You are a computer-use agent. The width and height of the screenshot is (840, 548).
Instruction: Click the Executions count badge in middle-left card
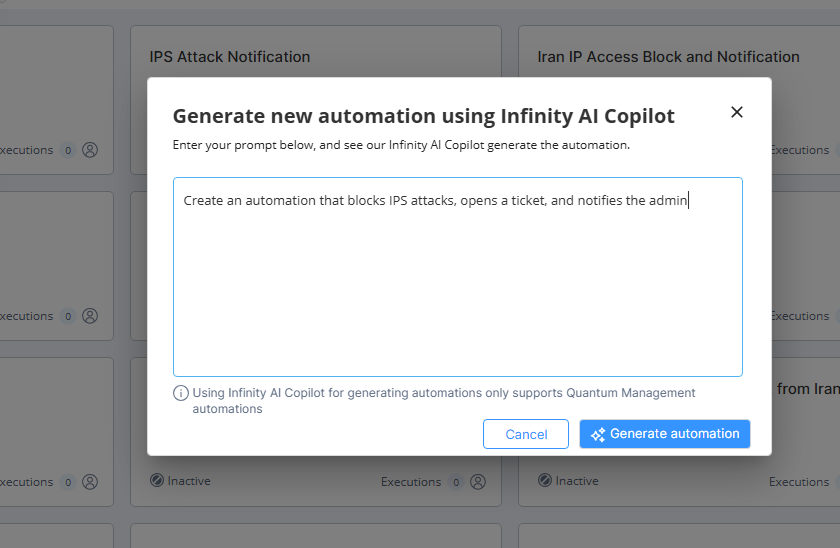pos(68,316)
